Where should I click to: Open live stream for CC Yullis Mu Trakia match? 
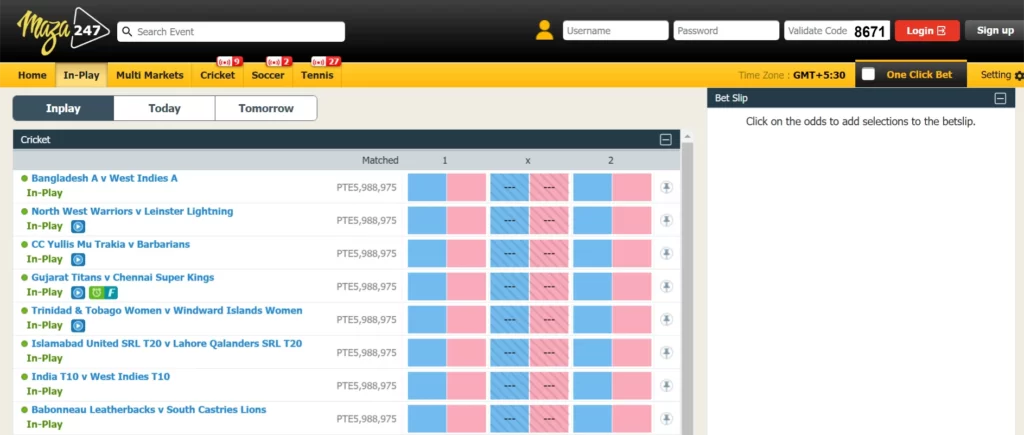click(x=78, y=260)
